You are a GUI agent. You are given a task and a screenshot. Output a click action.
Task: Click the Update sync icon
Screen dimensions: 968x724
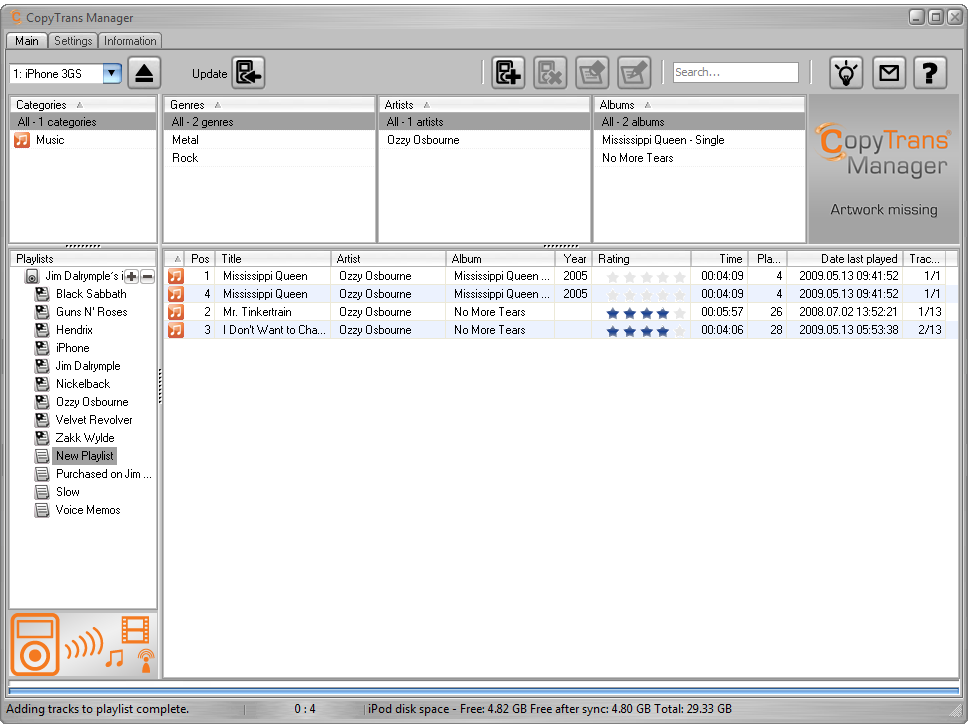click(248, 73)
